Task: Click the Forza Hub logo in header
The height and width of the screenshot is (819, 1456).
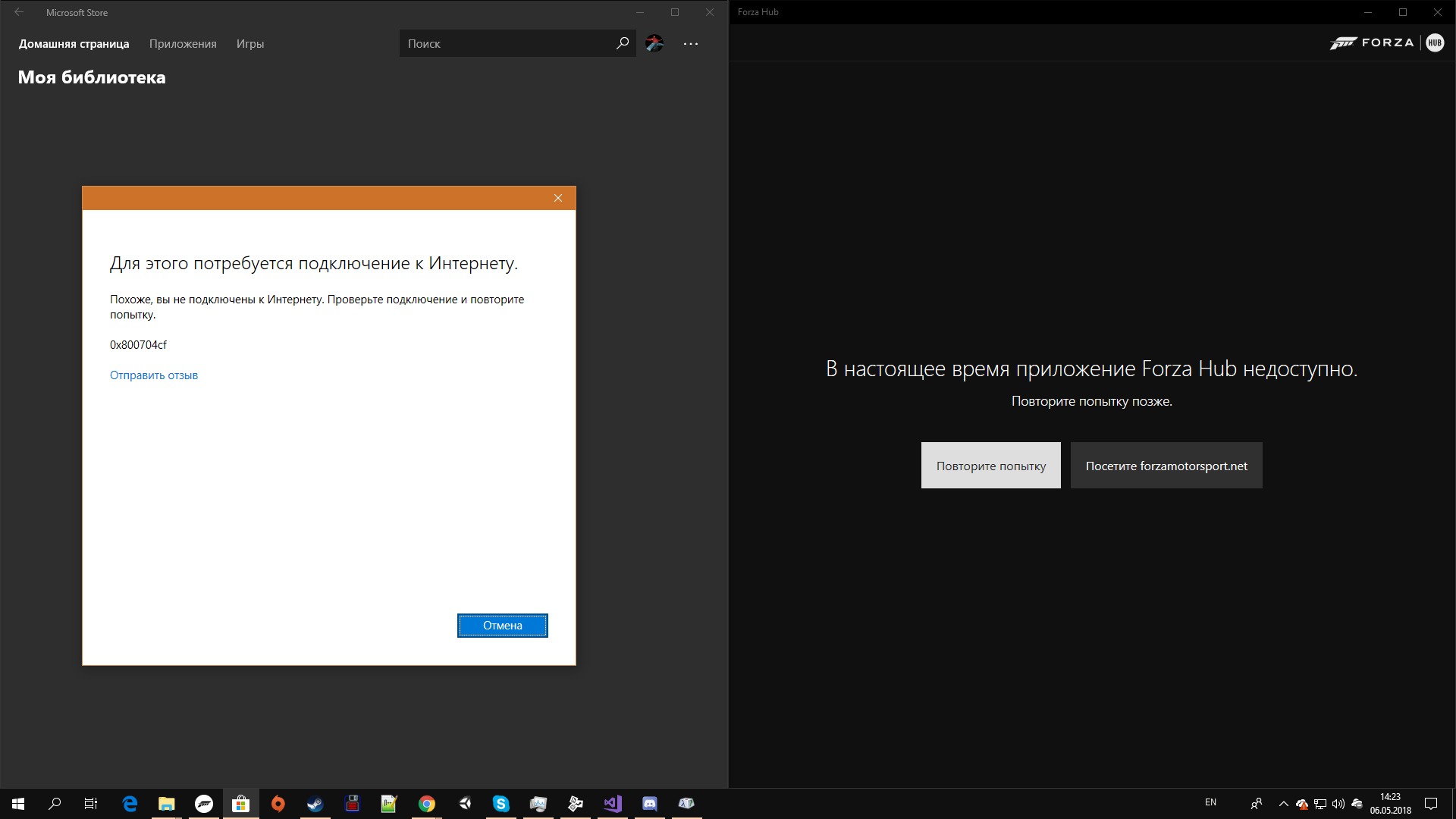Action: click(1387, 42)
